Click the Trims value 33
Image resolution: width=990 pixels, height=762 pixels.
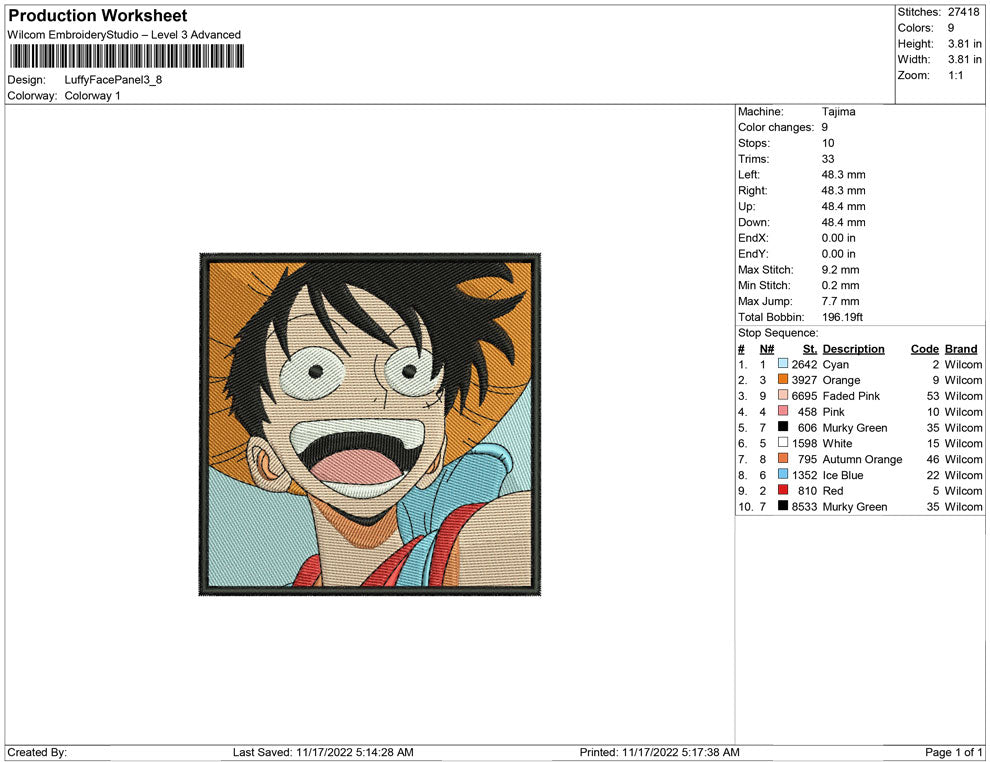[828, 158]
